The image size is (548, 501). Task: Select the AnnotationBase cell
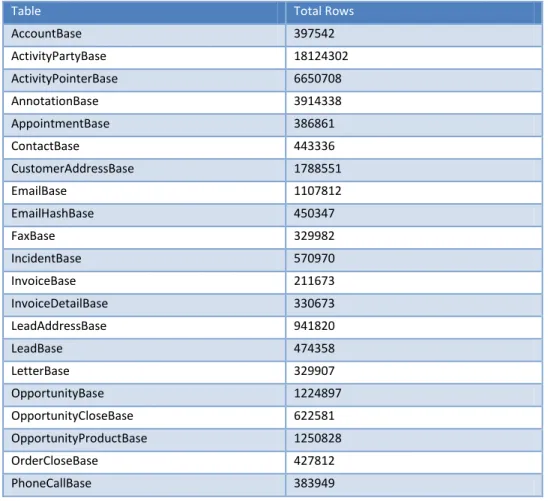[x=144, y=102]
